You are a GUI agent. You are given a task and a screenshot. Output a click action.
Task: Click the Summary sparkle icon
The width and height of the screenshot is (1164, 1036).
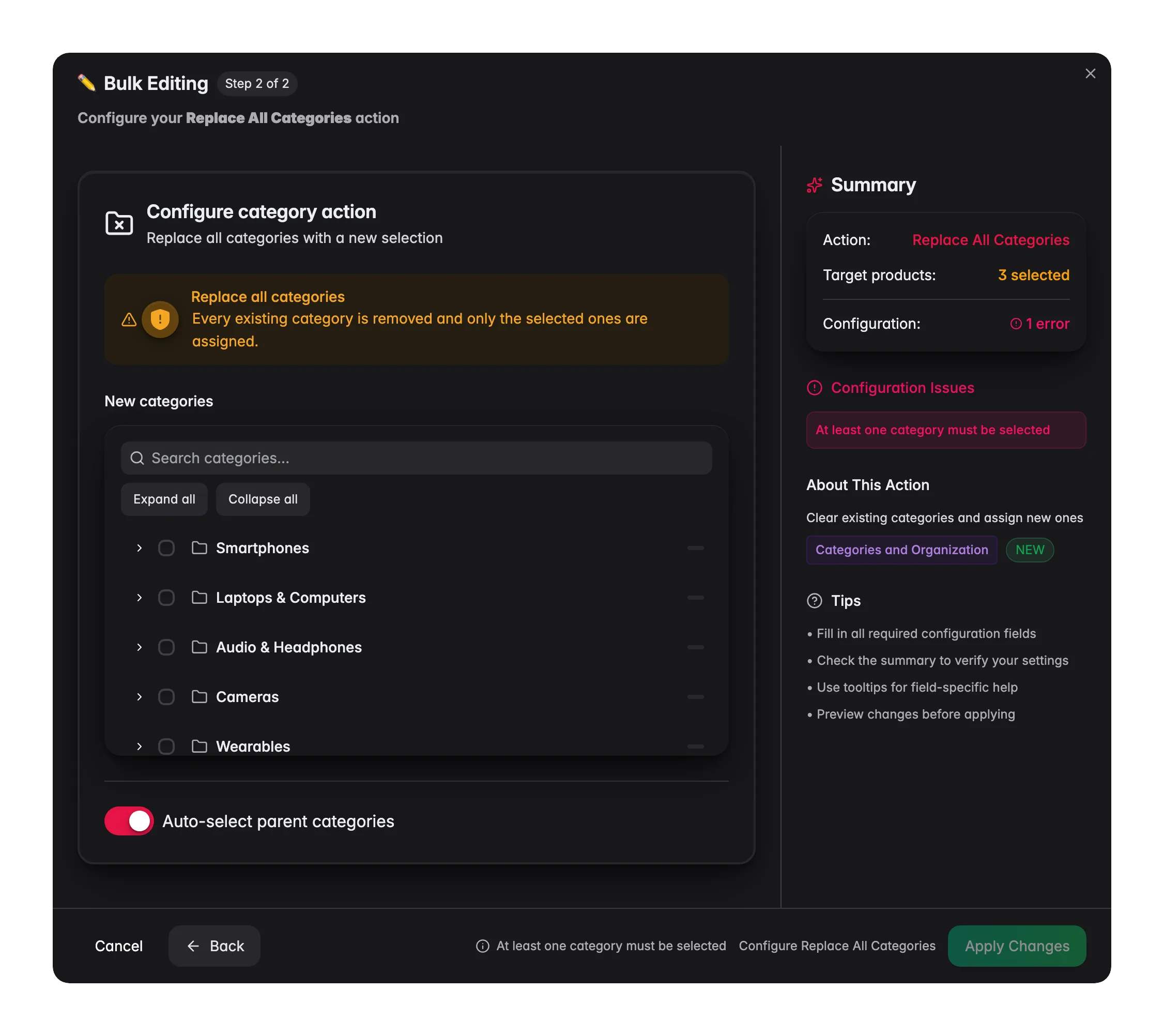815,185
